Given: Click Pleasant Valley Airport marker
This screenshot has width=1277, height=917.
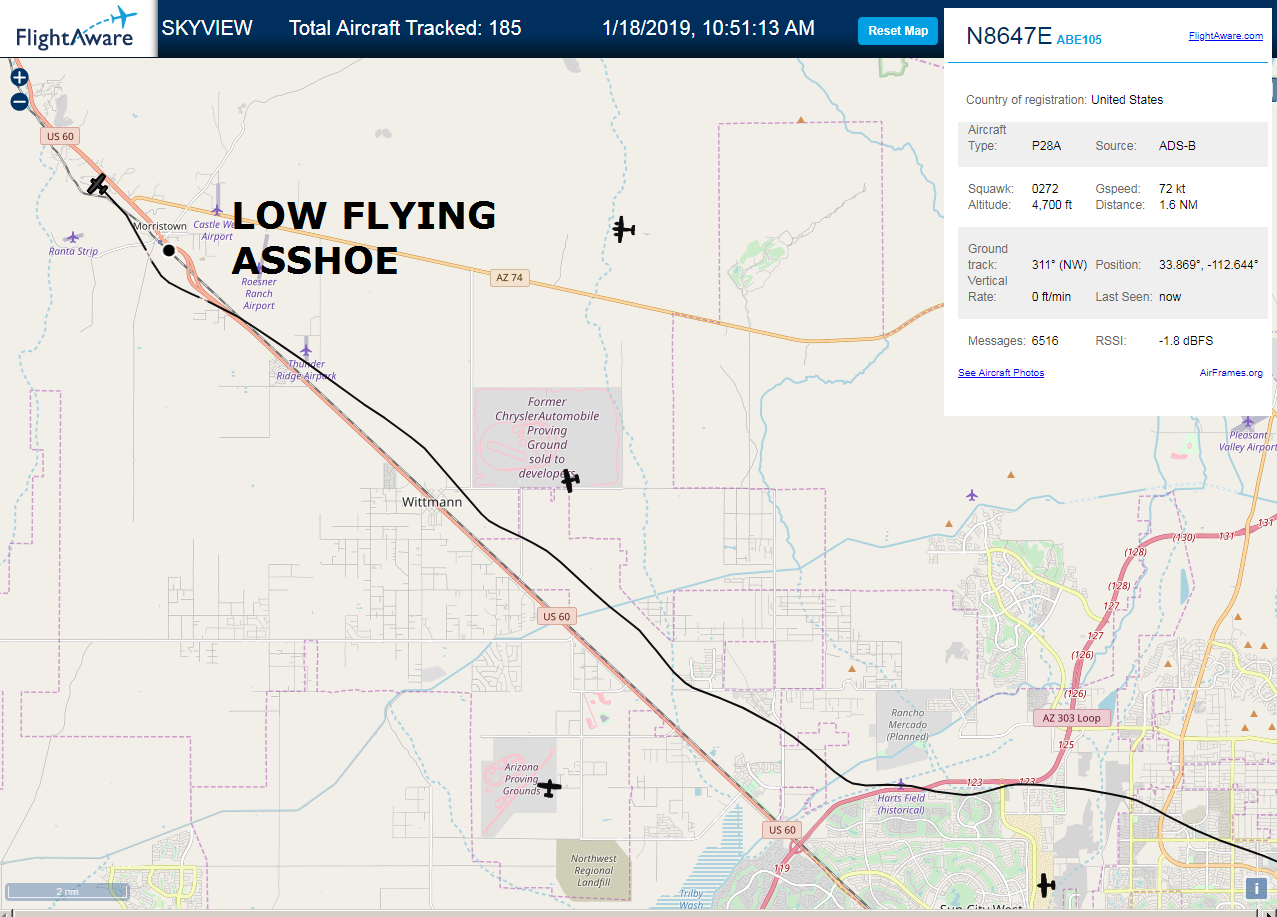Looking at the screenshot, I should [x=1247, y=421].
